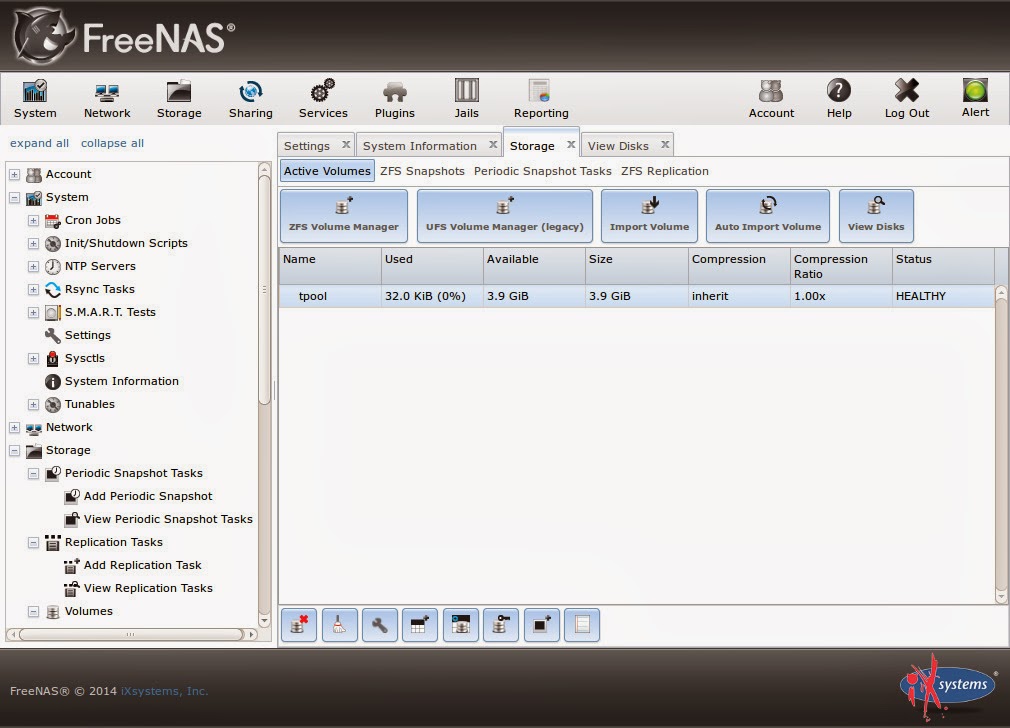This screenshot has width=1010, height=728.
Task: Open the iXsystems, Inc. footer link
Action: [x=164, y=691]
